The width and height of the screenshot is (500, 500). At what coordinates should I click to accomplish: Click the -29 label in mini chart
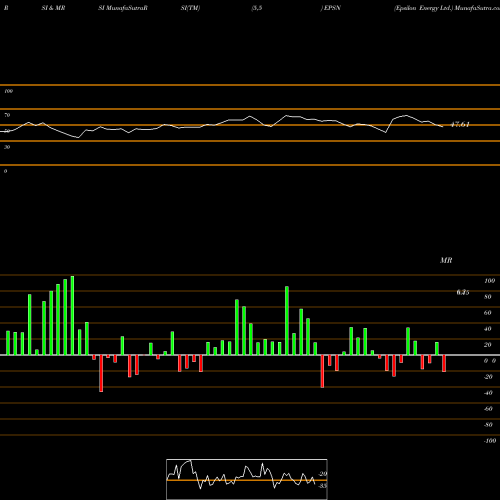[x=323, y=474]
